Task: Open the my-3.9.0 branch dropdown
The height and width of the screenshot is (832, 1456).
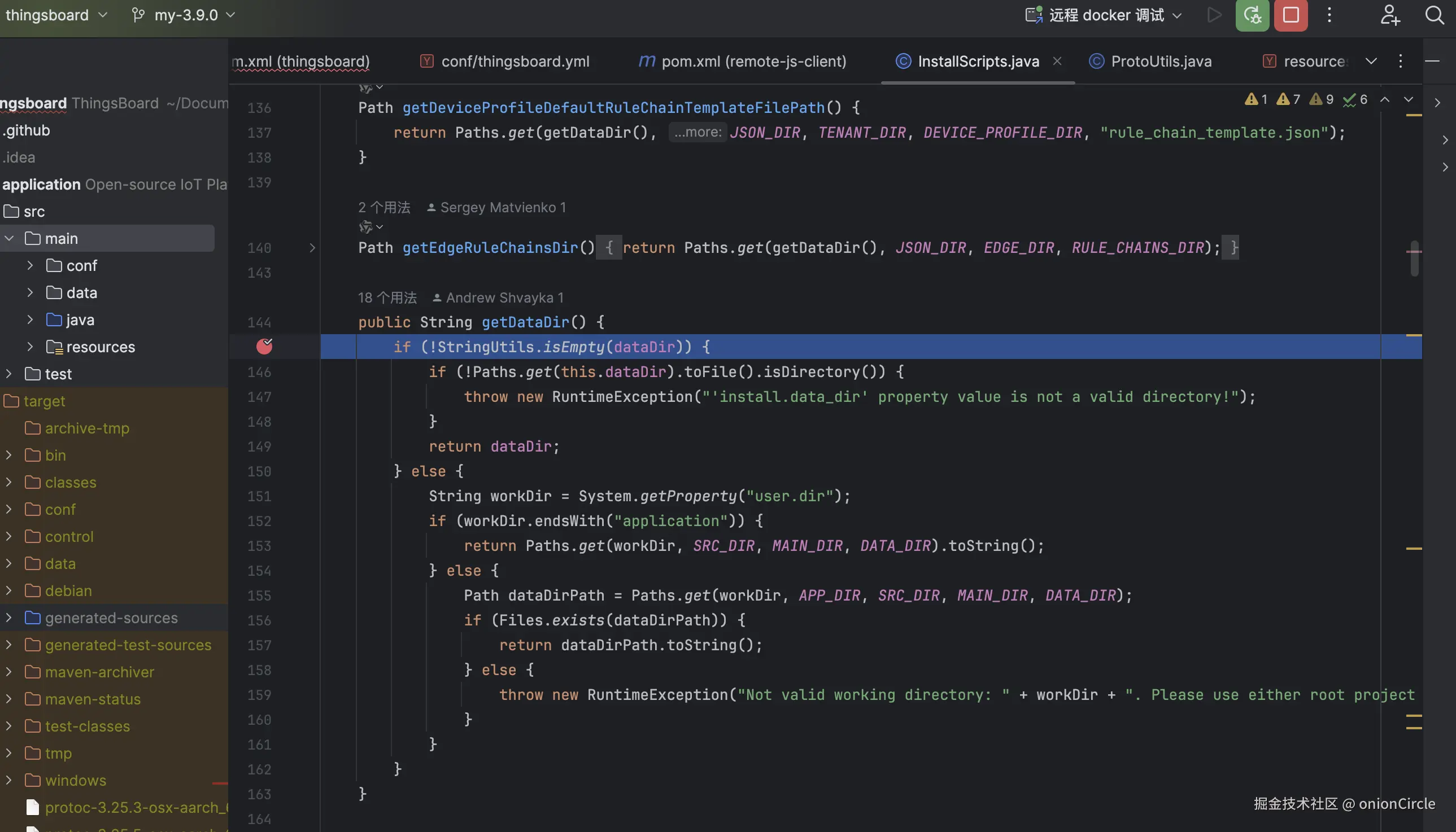Action: (x=185, y=15)
